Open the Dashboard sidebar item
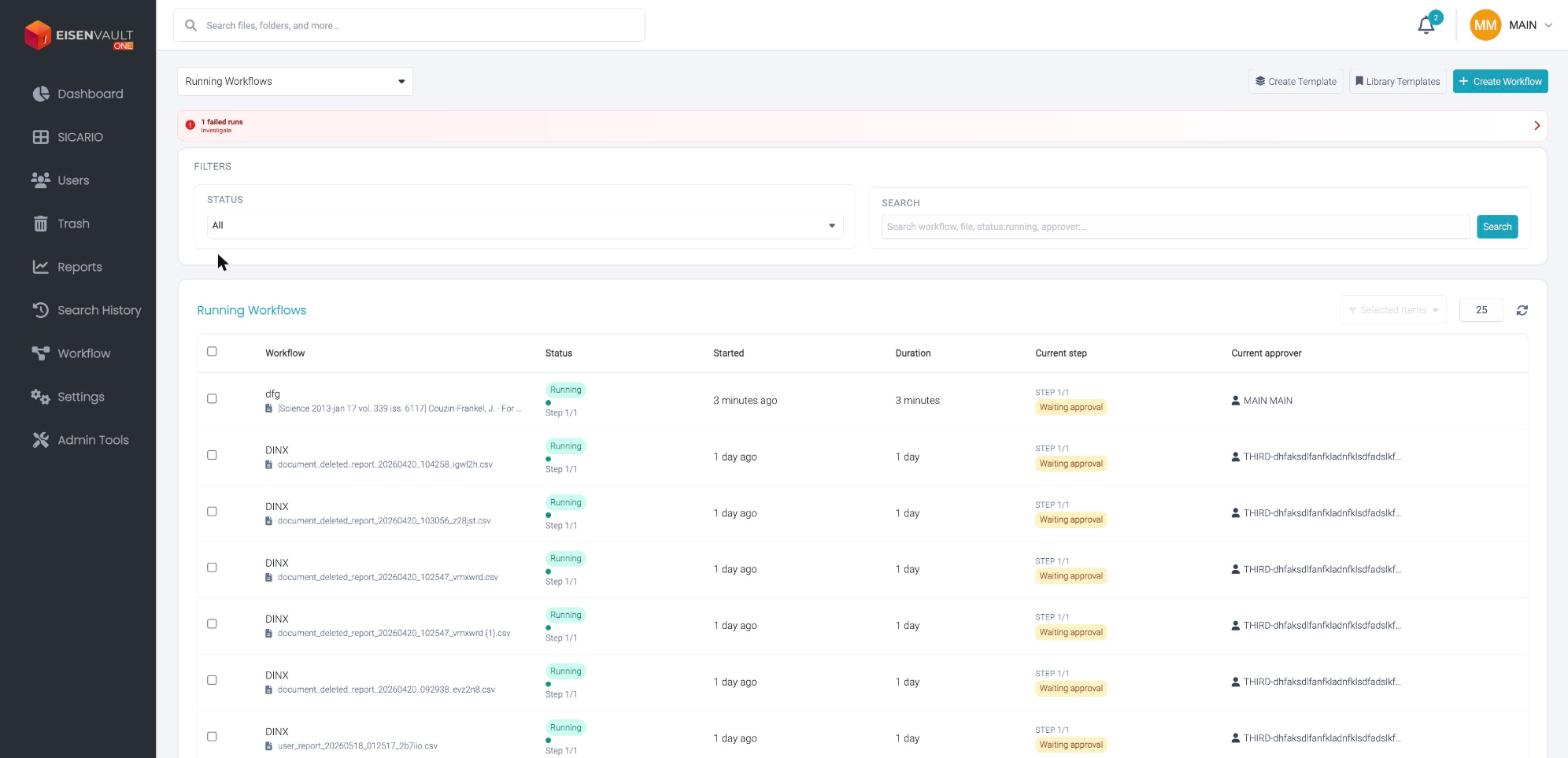Screen dimensions: 1568x758 [78, 94]
